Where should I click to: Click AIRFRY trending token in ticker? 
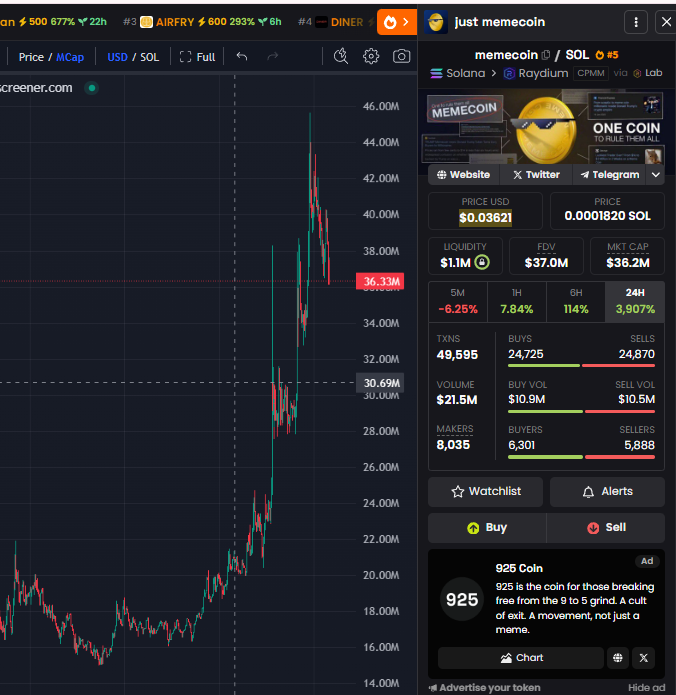(202, 22)
